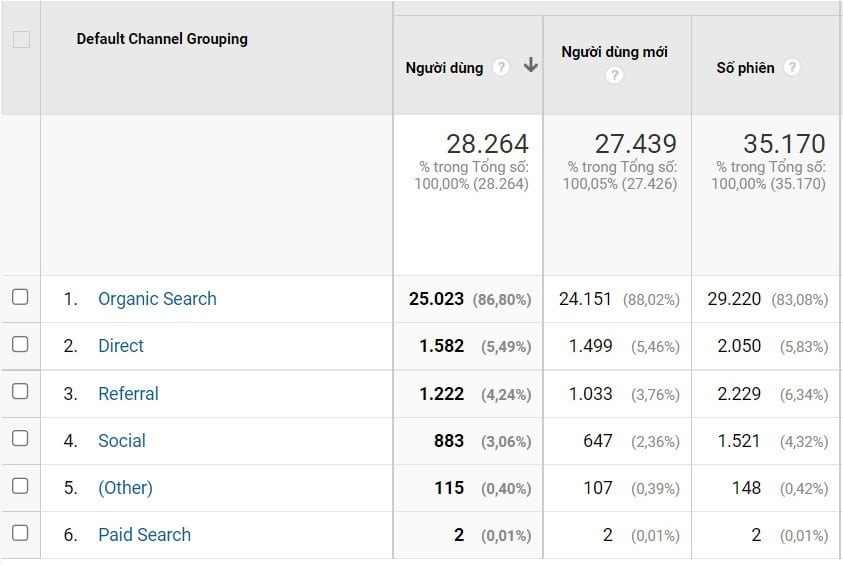Viewport: 843px width, 565px height.
Task: Tick the checkbox for the Direct row
Action: [20, 344]
